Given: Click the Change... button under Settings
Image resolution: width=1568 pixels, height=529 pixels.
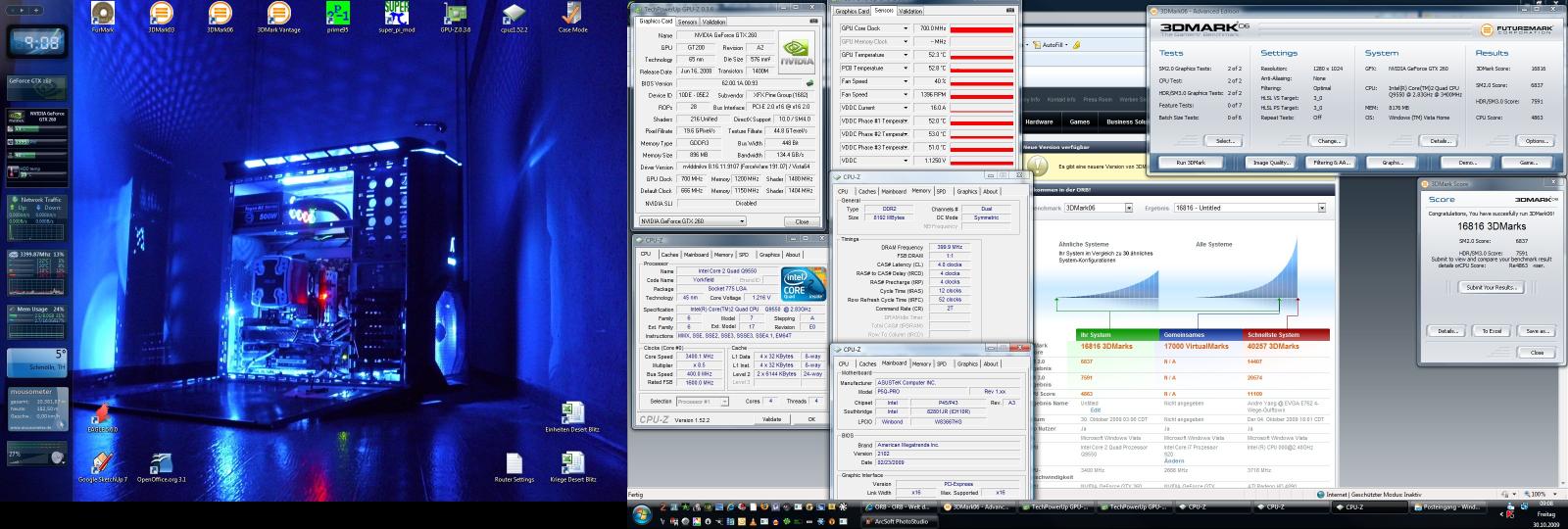Looking at the screenshot, I should click(x=1329, y=141).
